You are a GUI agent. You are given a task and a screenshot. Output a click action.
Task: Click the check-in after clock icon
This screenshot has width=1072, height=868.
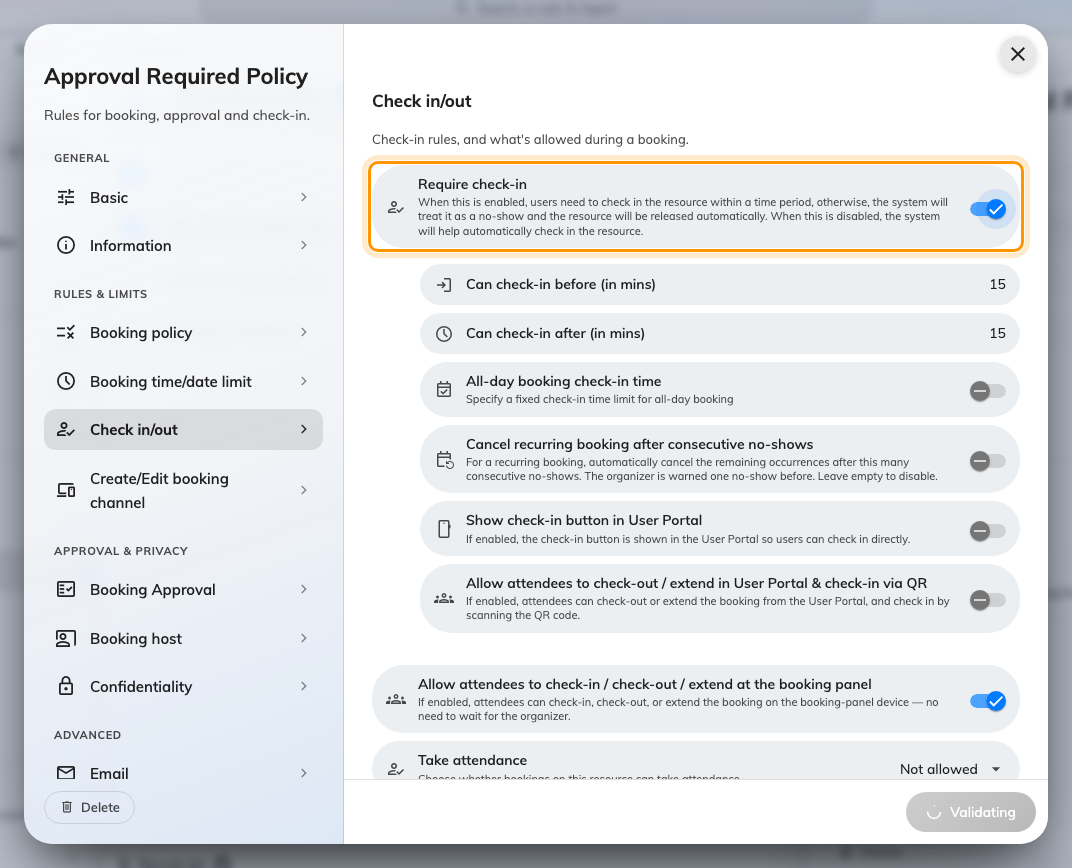444,334
